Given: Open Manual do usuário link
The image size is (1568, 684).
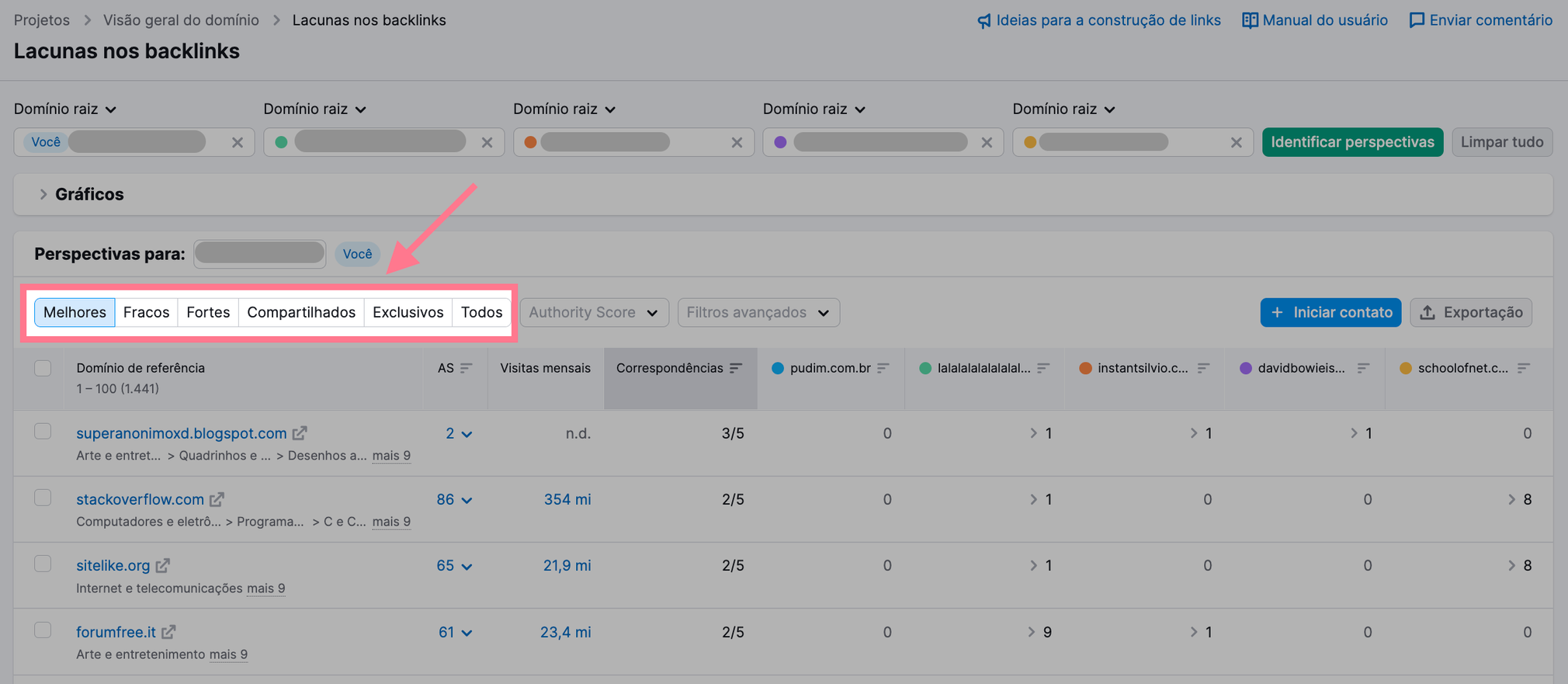Looking at the screenshot, I should click(x=1315, y=20).
